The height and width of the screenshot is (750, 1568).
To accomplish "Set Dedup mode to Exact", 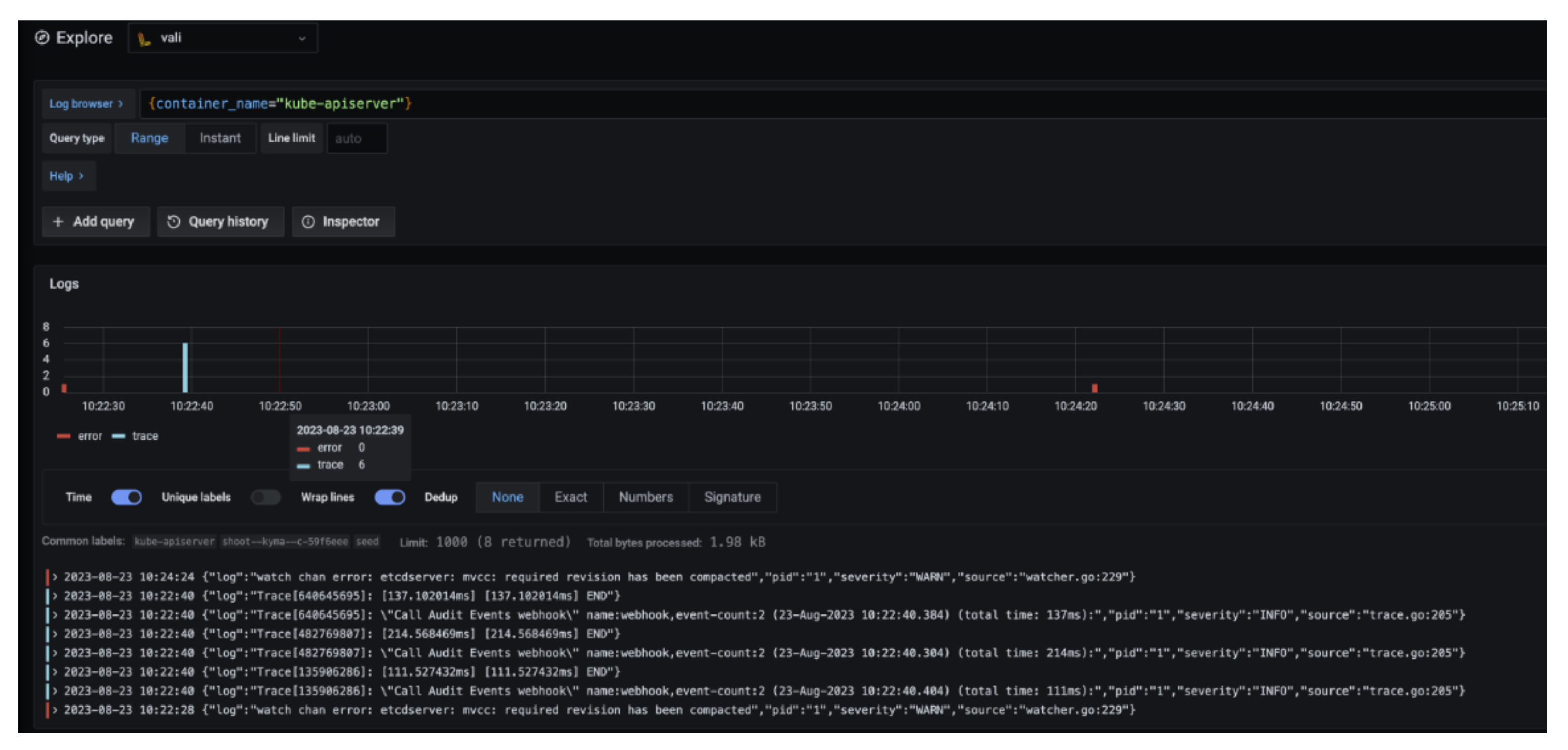I will [x=570, y=498].
